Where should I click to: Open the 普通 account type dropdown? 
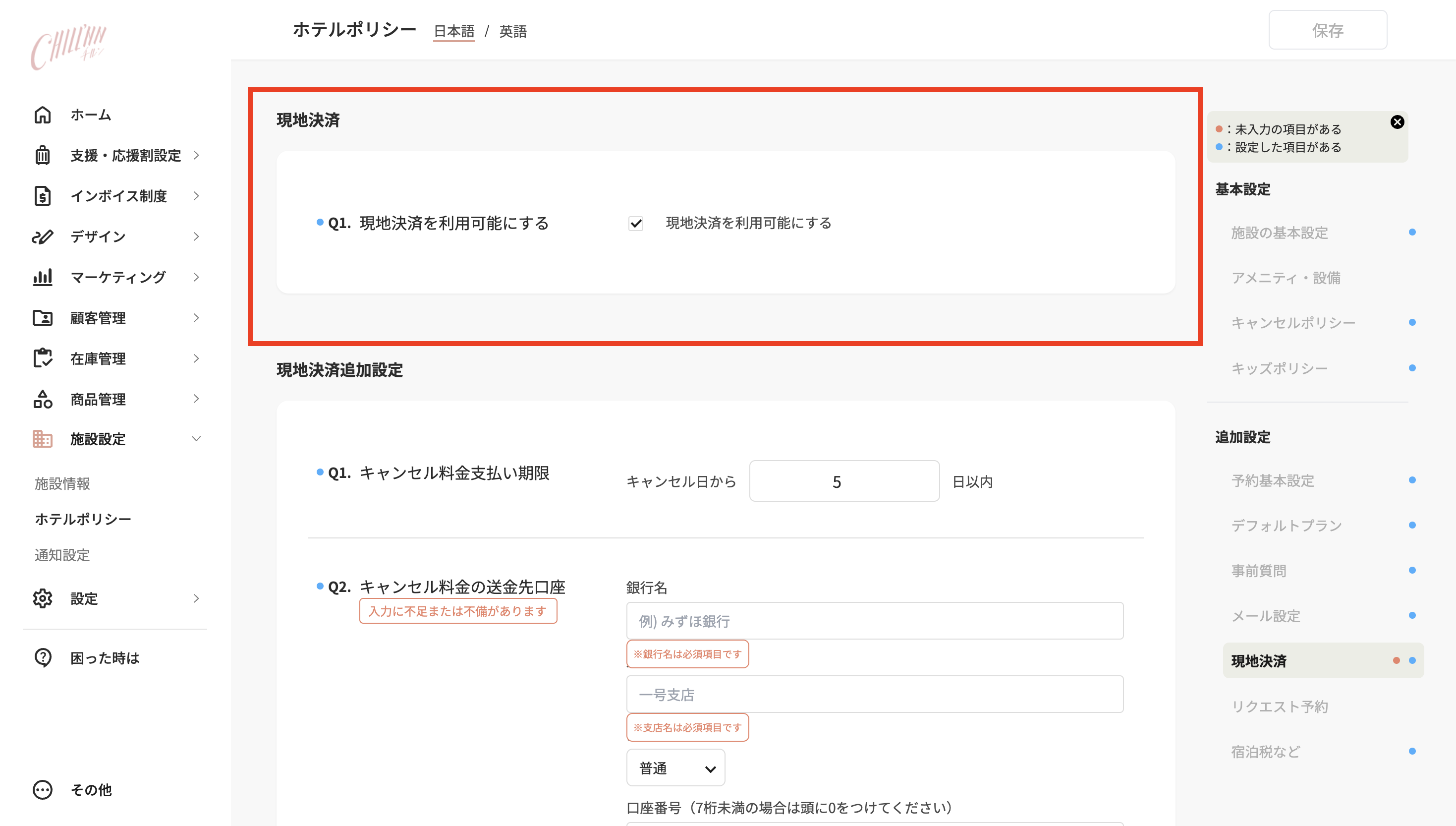(675, 767)
